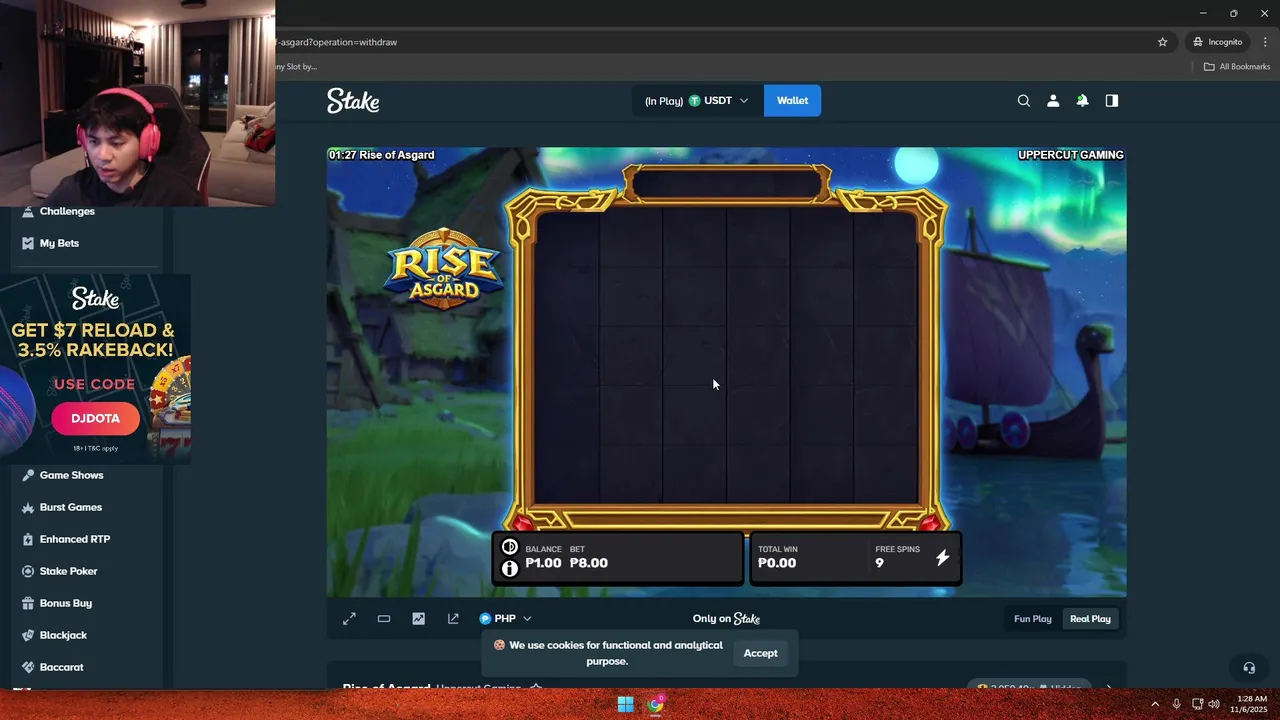1280x720 pixels.
Task: Bookmark this page with star icon
Action: pyautogui.click(x=1162, y=42)
